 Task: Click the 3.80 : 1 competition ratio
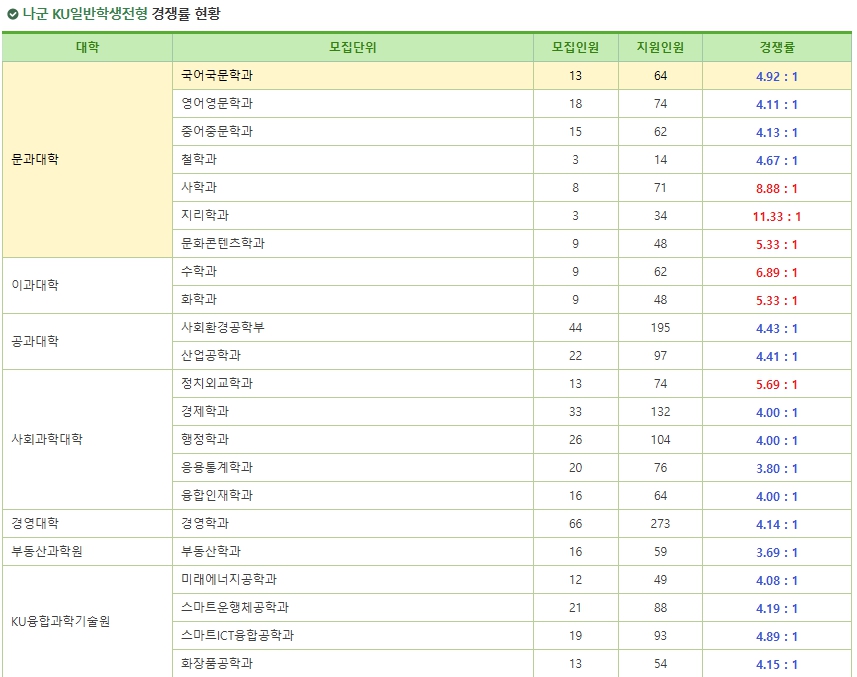pos(777,469)
